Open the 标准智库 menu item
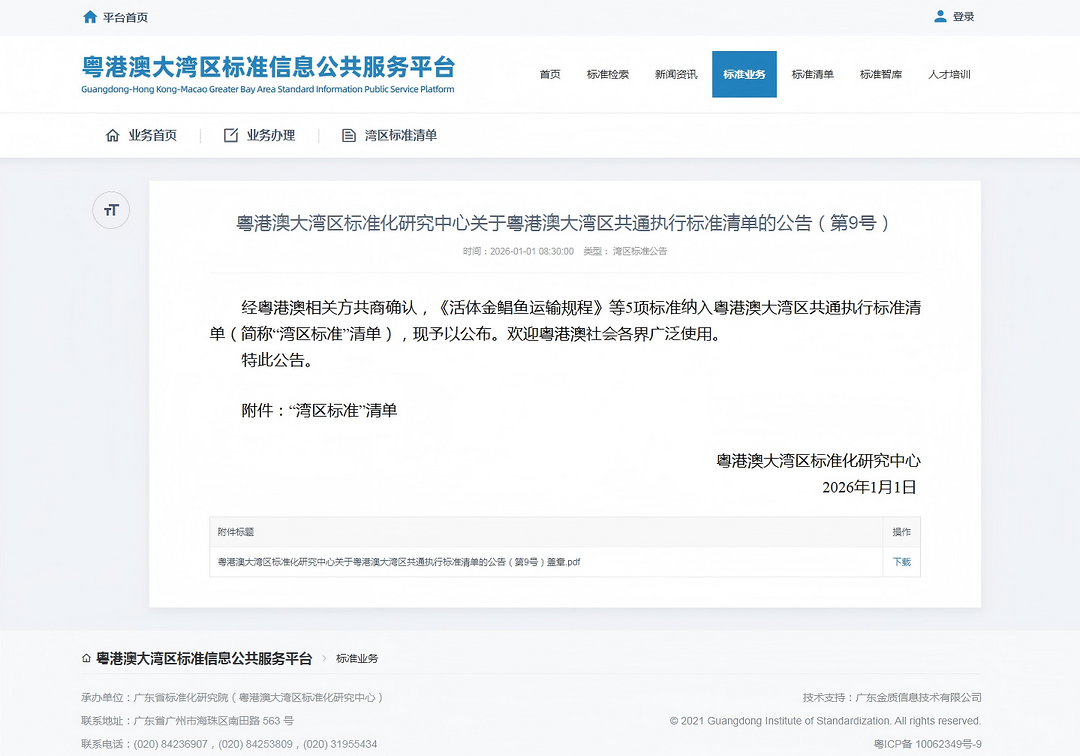1080x756 pixels. pyautogui.click(x=881, y=74)
